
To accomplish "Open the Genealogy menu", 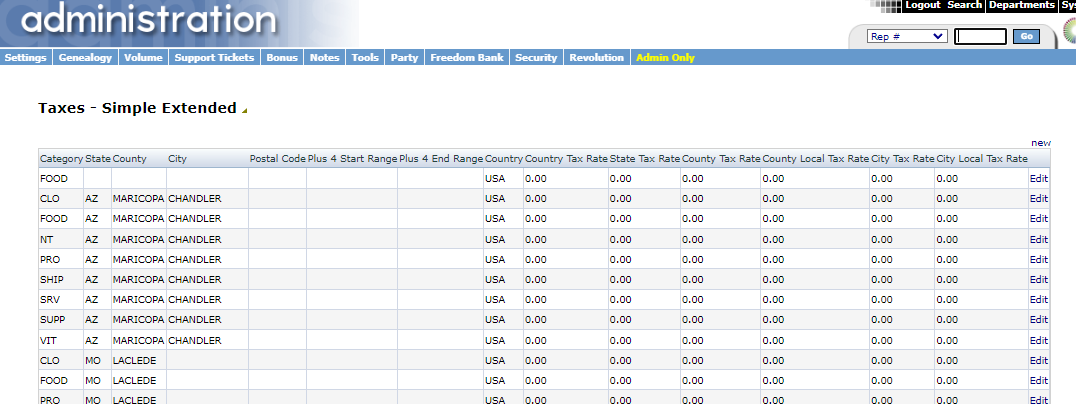I will [85, 58].
